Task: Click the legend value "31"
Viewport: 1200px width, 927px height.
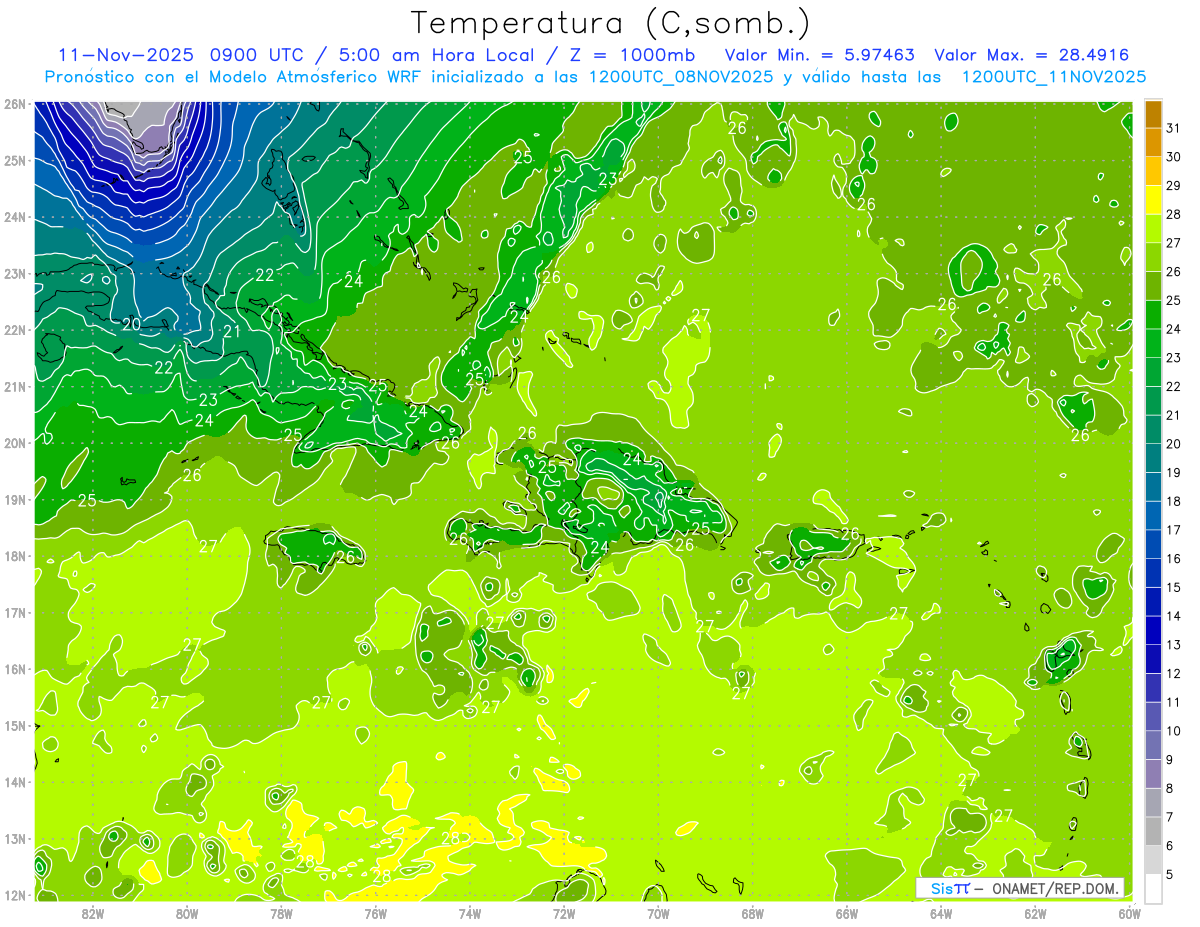Action: tap(1174, 128)
